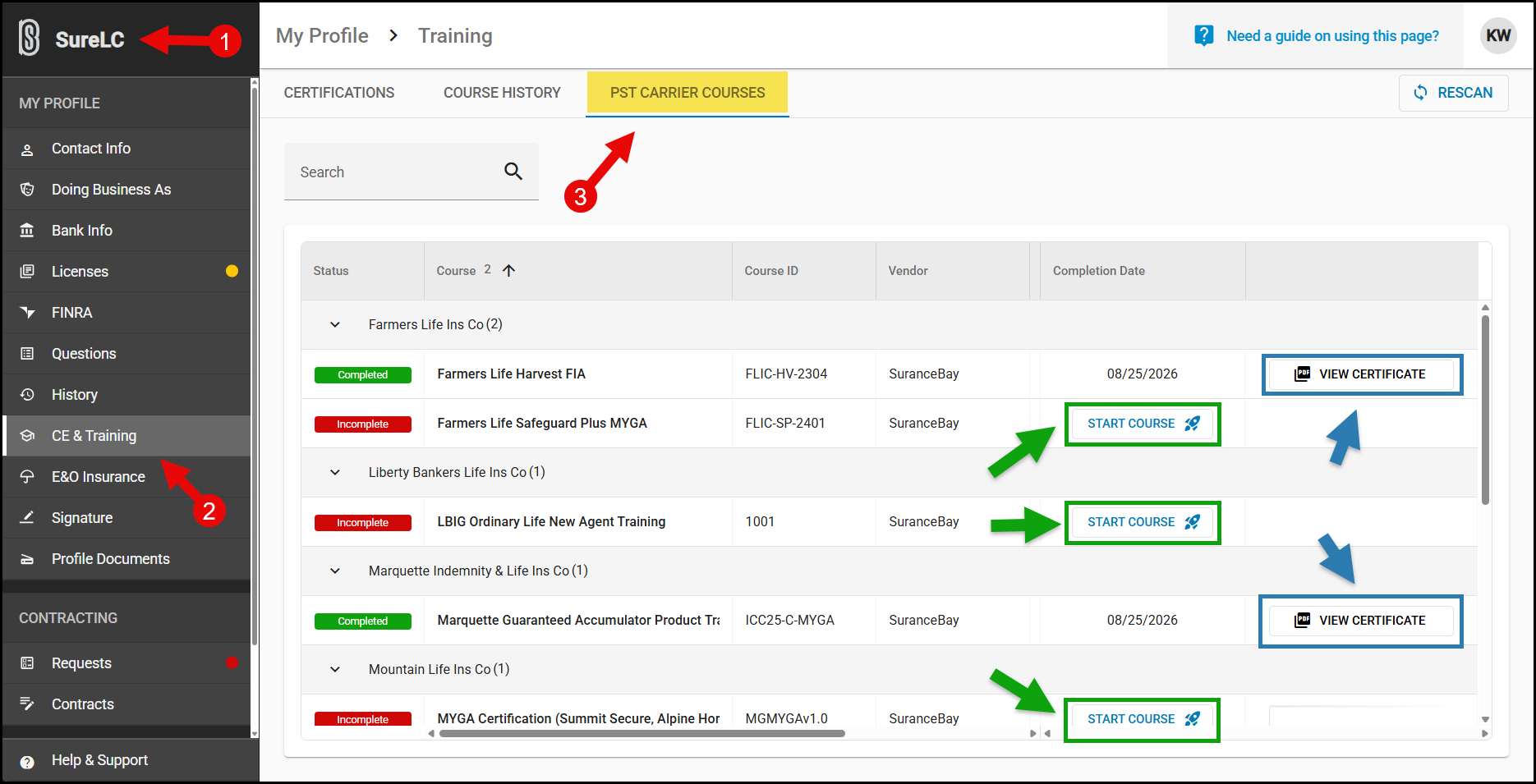This screenshot has height=784, width=1536.
Task: Open Profile Documents sidebar item
Action: point(127,559)
